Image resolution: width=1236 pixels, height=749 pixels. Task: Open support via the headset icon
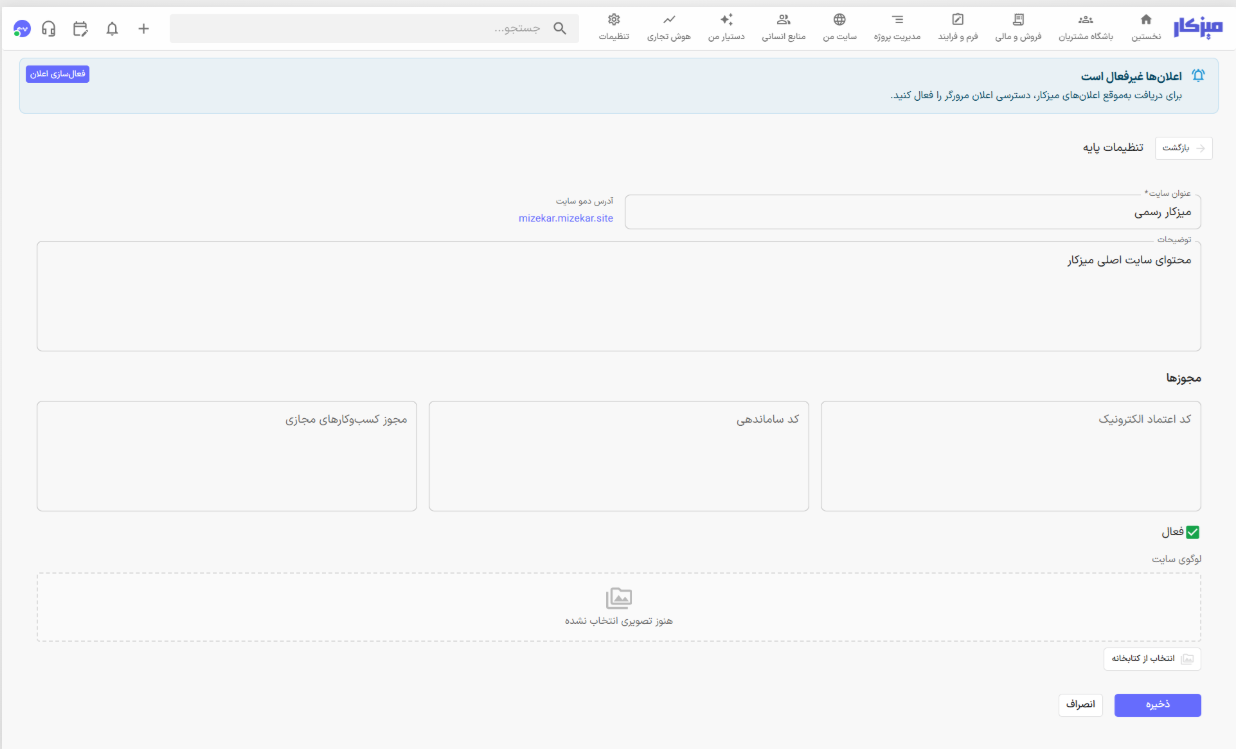click(49, 29)
